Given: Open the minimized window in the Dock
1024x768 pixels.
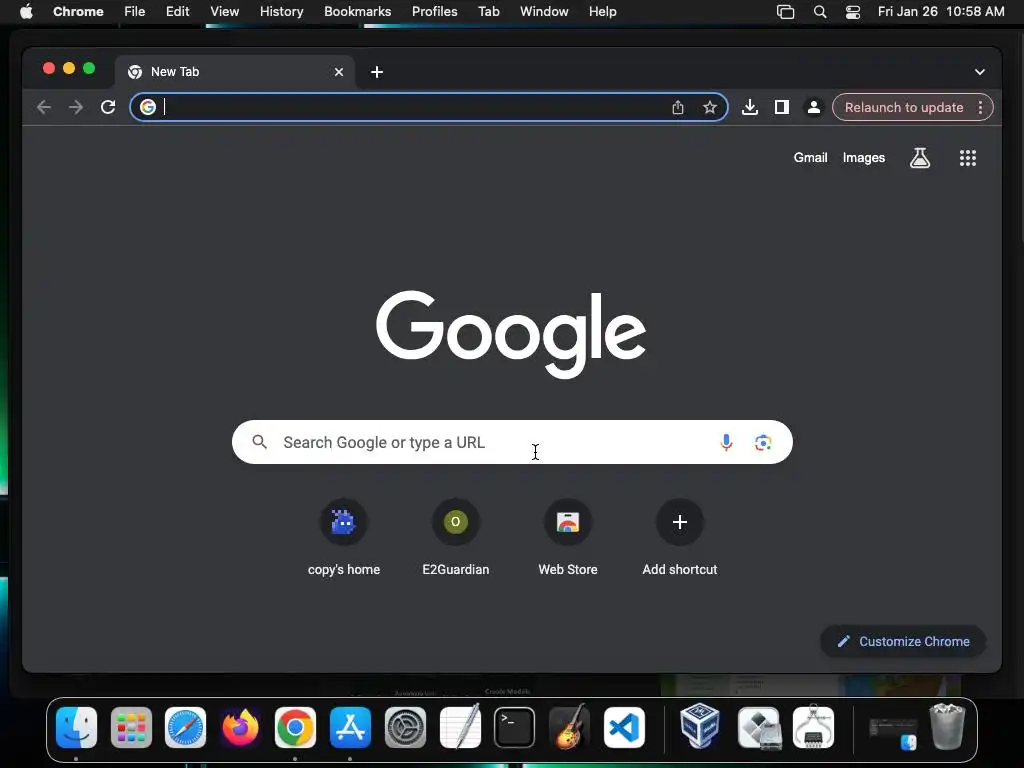Looking at the screenshot, I should 893,733.
